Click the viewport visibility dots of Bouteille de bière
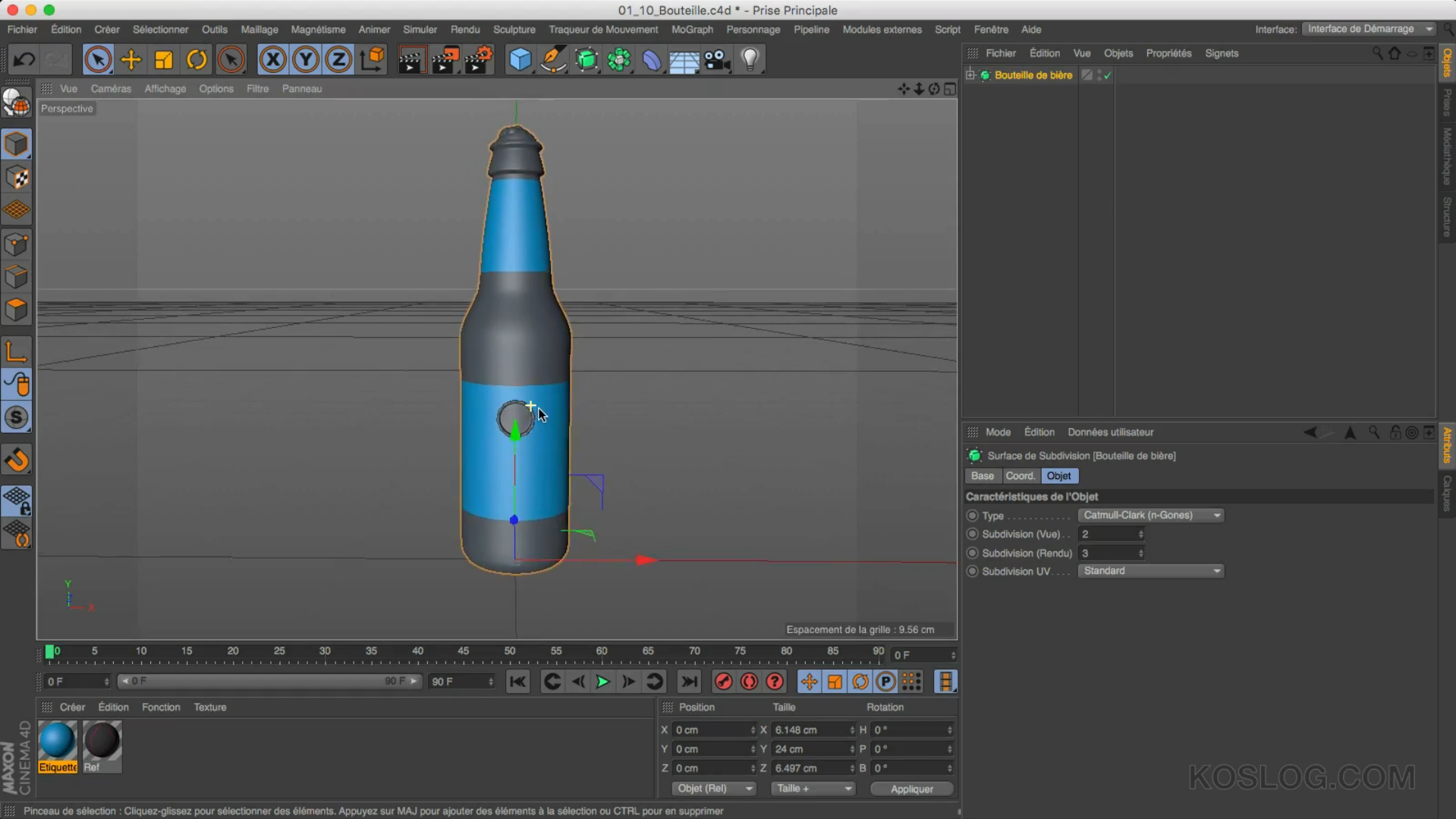Viewport: 1456px width, 819px height. coord(1099,74)
